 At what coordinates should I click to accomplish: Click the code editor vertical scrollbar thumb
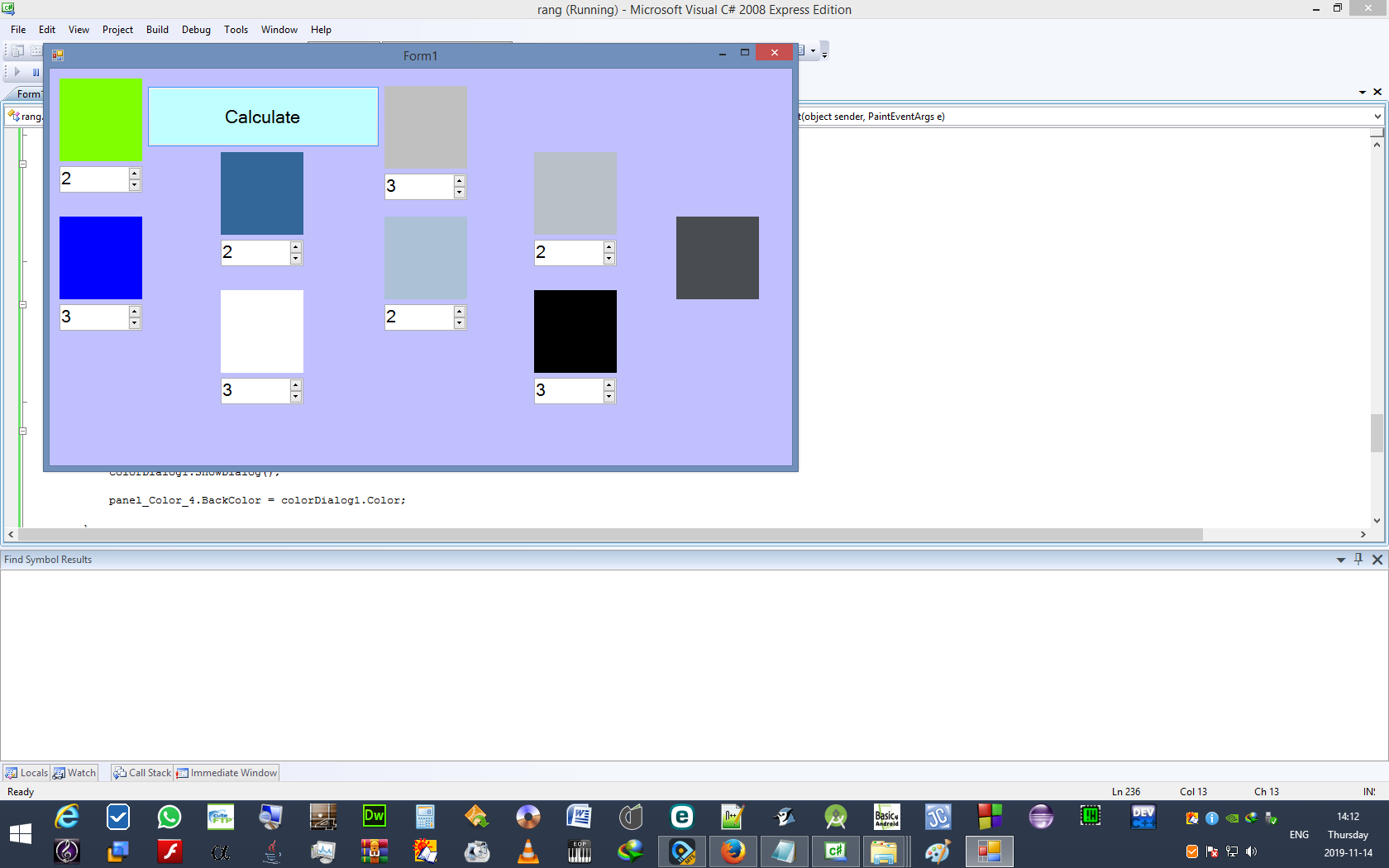pyautogui.click(x=1377, y=433)
